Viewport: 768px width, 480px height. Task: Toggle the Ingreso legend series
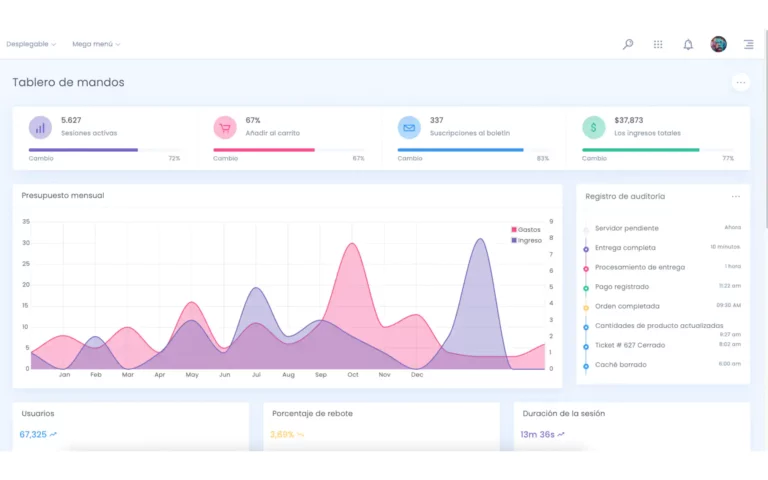pos(526,240)
